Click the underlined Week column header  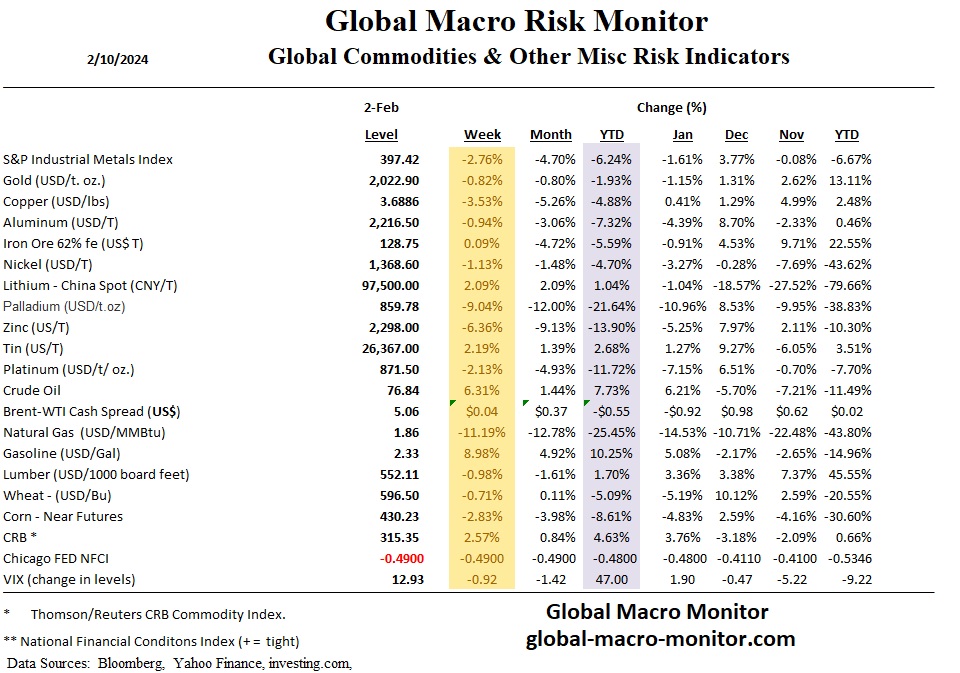coord(482,135)
